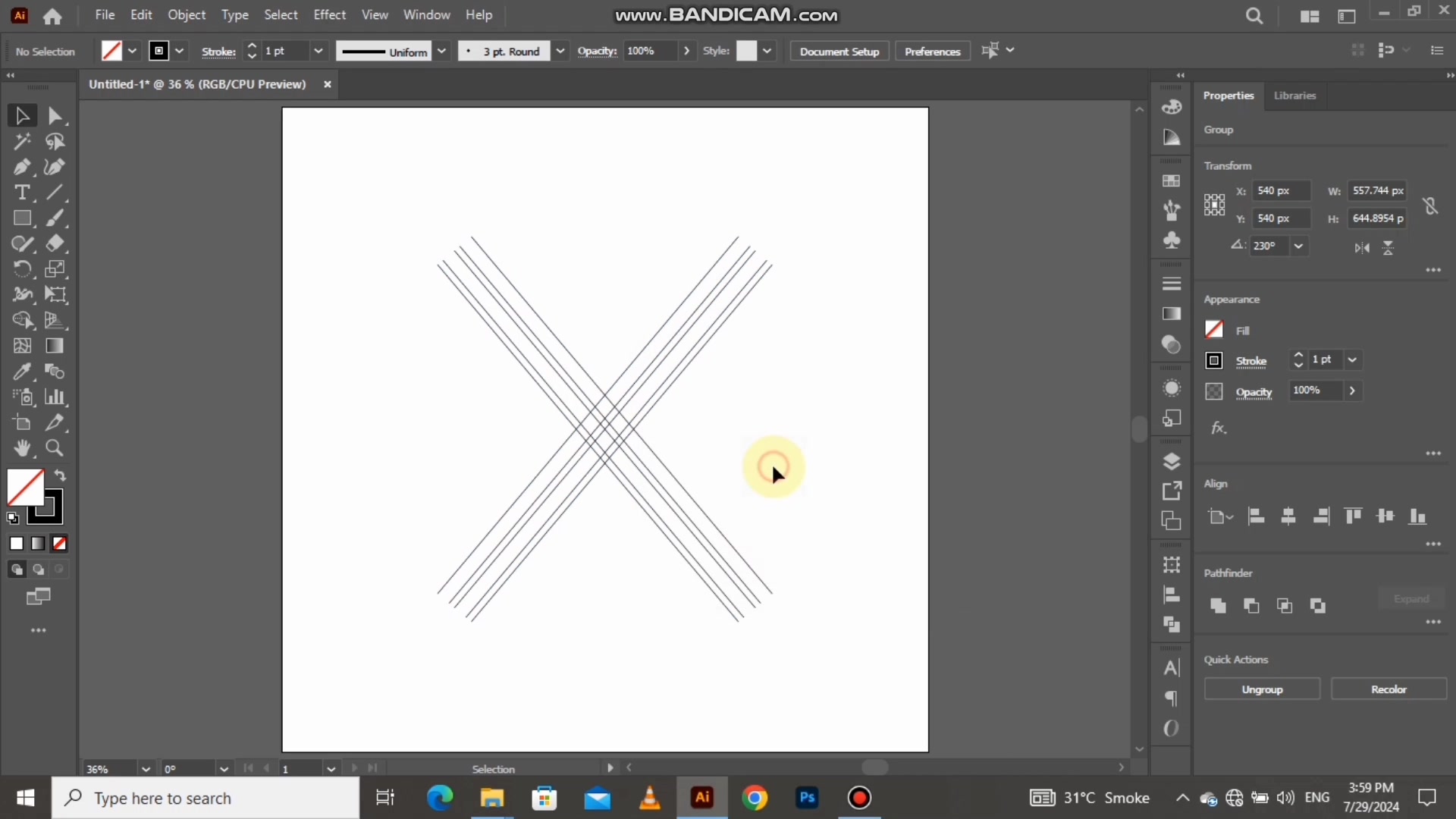1456x819 pixels.
Task: Select the Selection tool arrow
Action: point(22,115)
